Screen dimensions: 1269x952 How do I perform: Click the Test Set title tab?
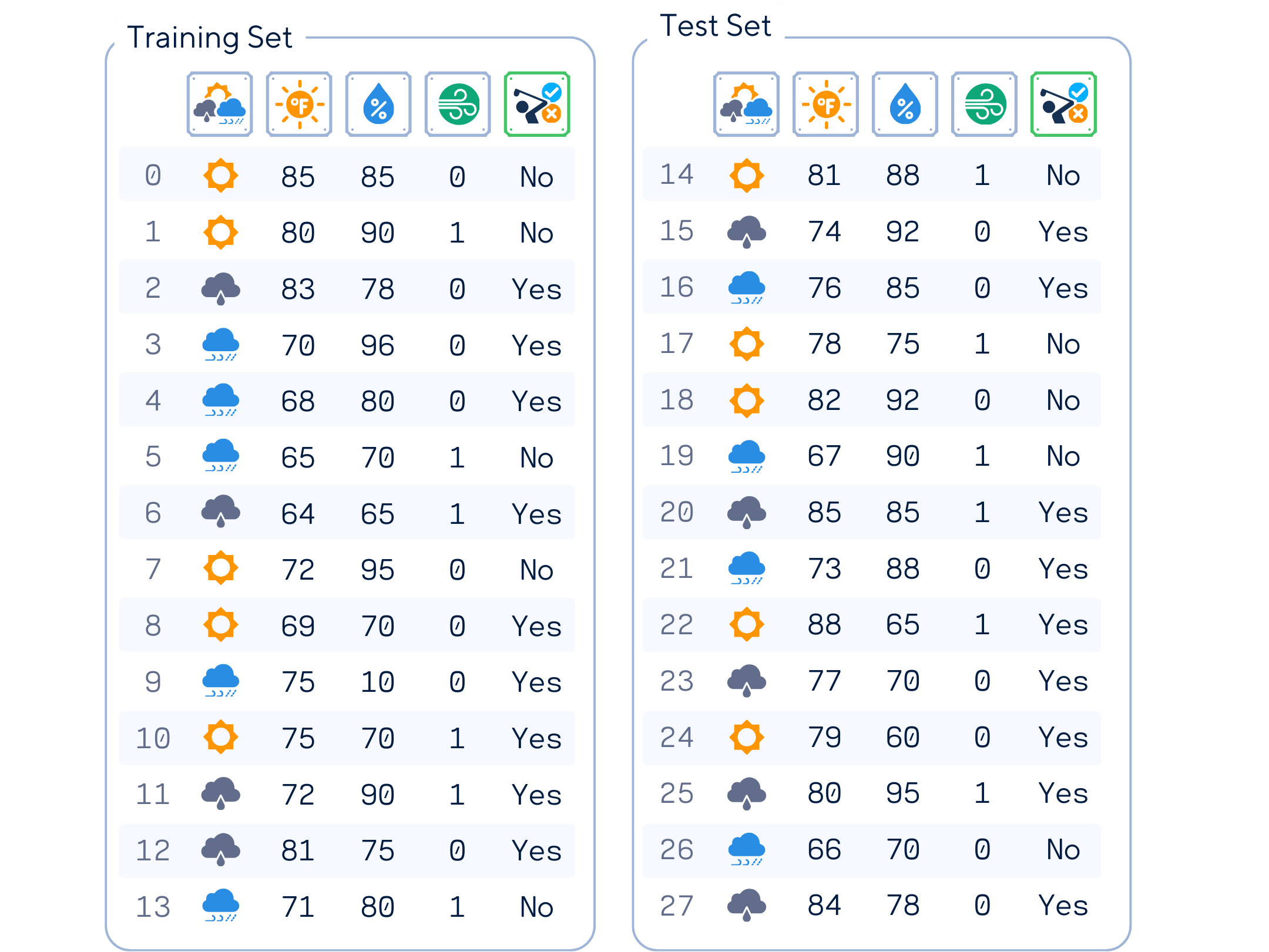(x=715, y=26)
